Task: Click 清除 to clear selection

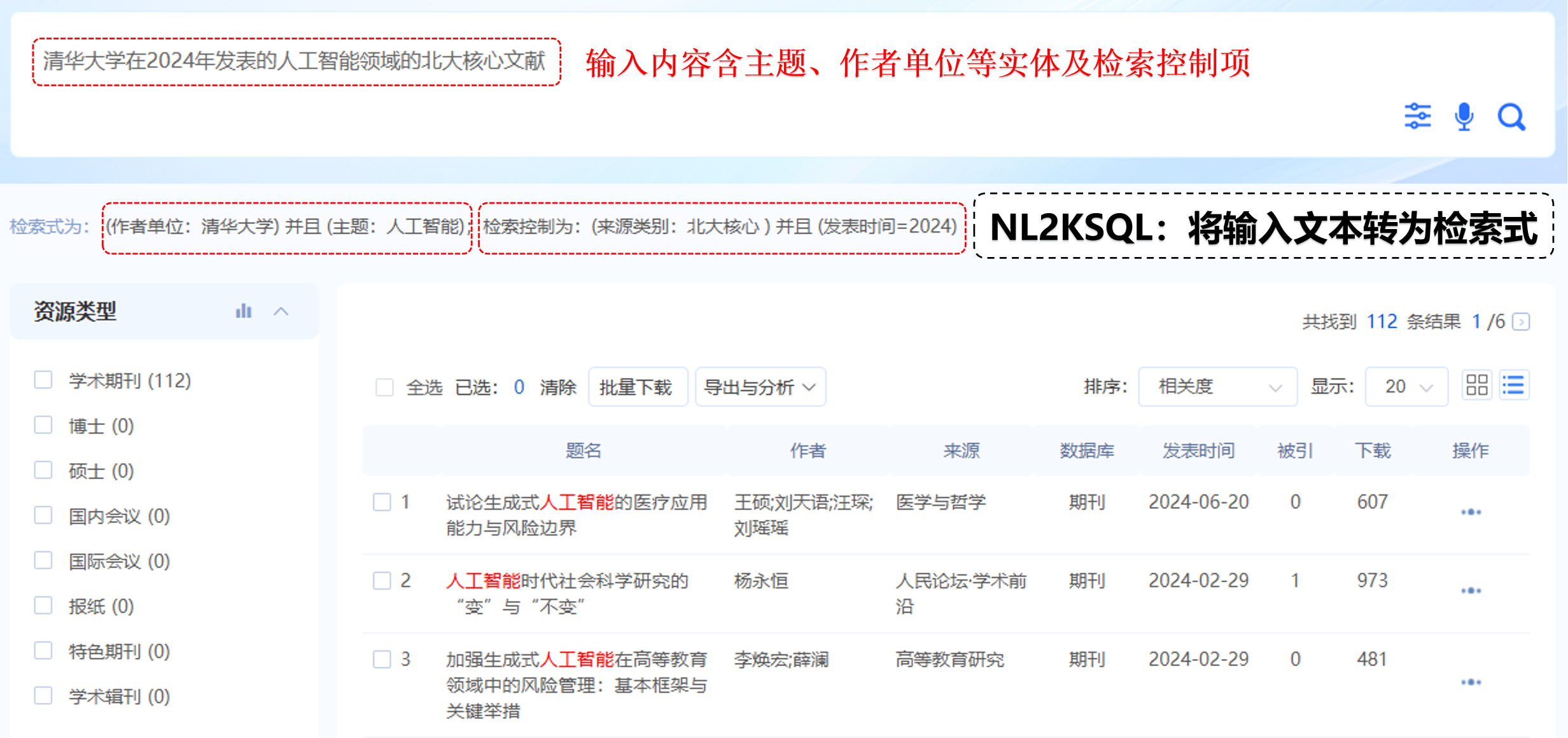Action: [557, 387]
